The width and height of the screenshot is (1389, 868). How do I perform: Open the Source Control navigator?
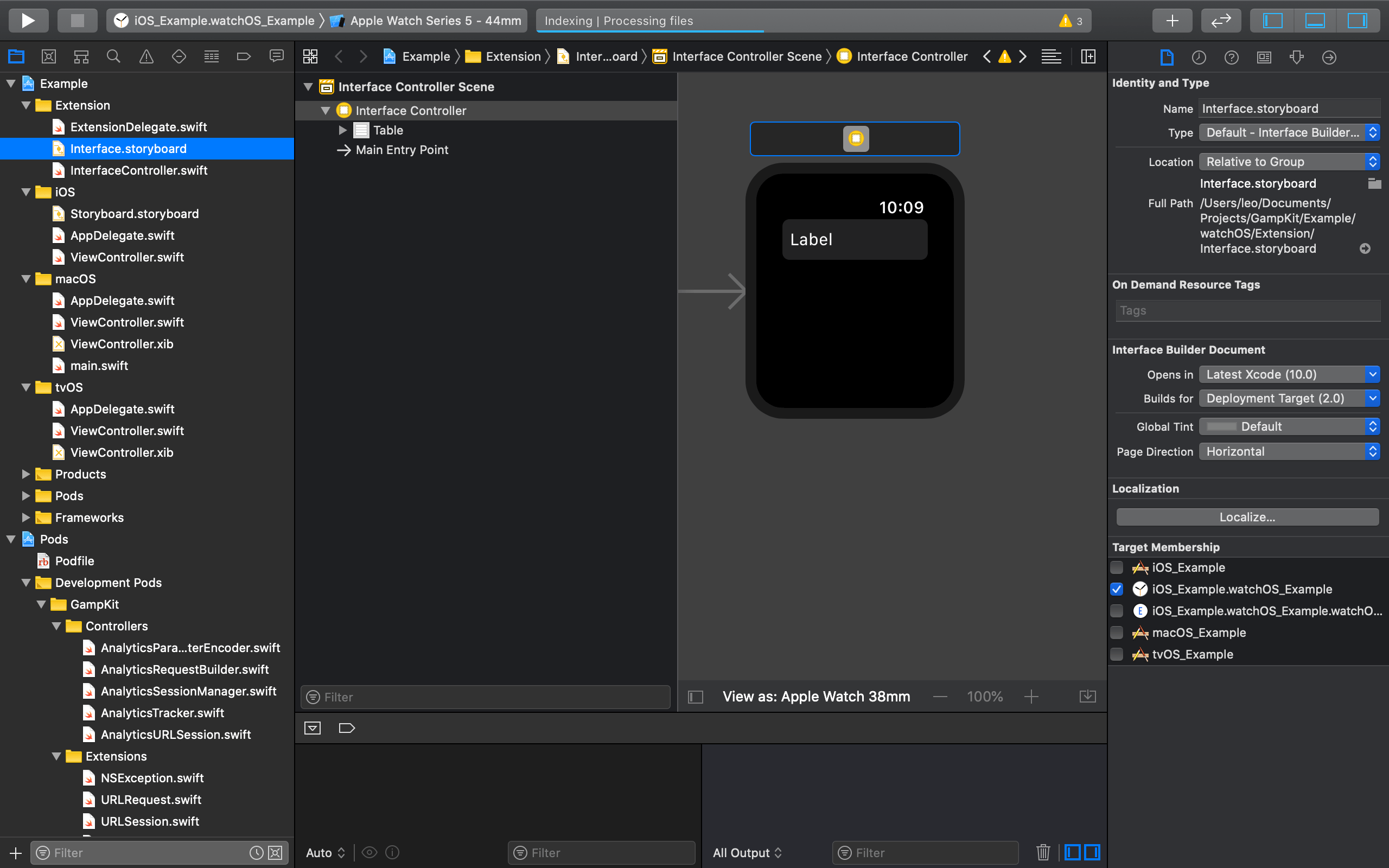click(49, 56)
